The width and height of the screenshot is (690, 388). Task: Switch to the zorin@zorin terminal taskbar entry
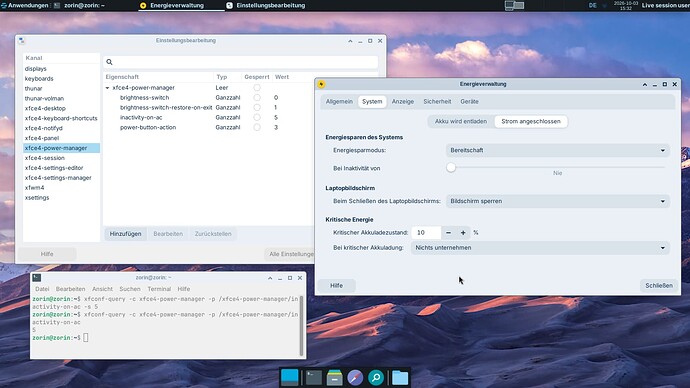(x=79, y=5)
